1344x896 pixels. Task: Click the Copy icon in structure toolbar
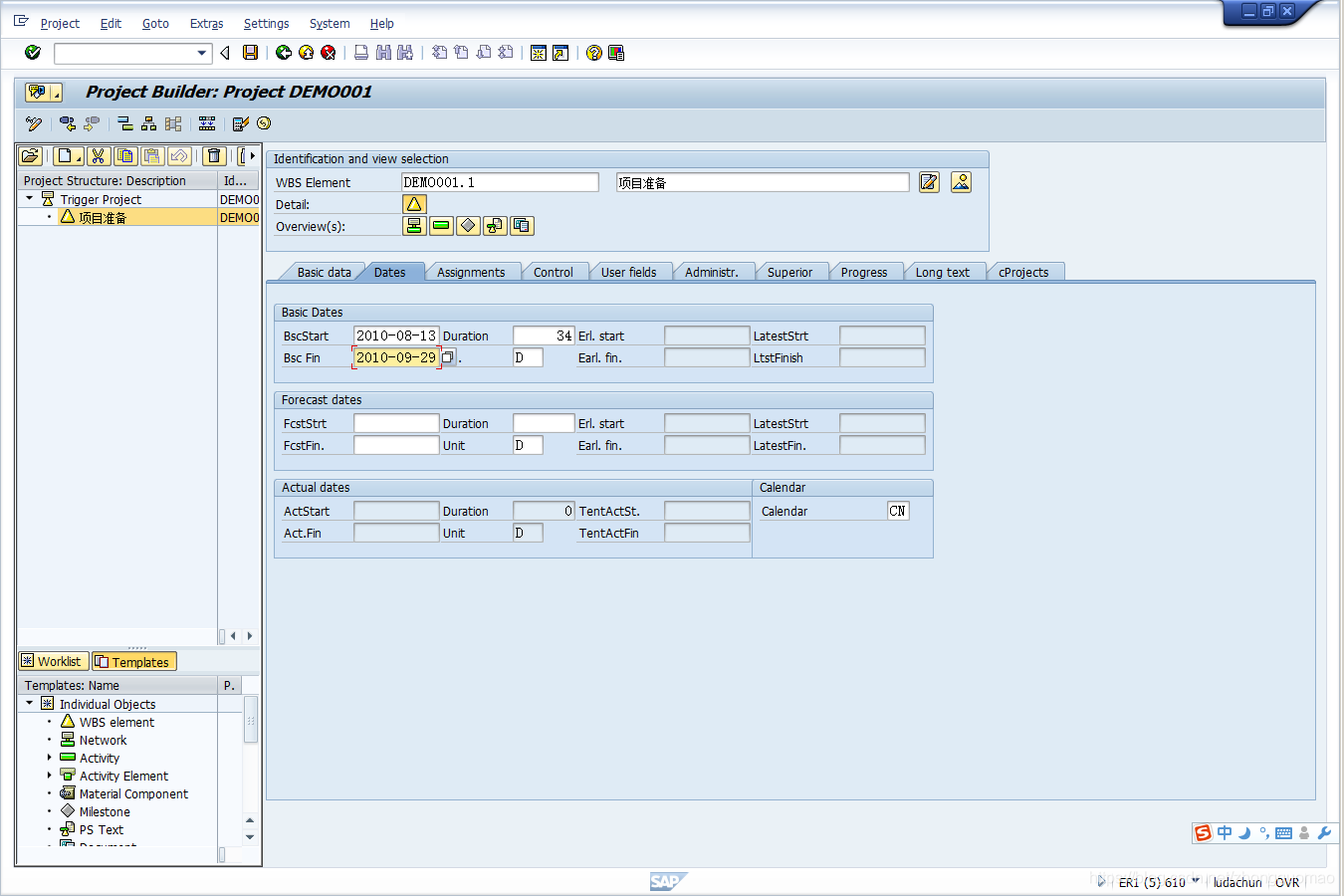pyautogui.click(x=125, y=155)
